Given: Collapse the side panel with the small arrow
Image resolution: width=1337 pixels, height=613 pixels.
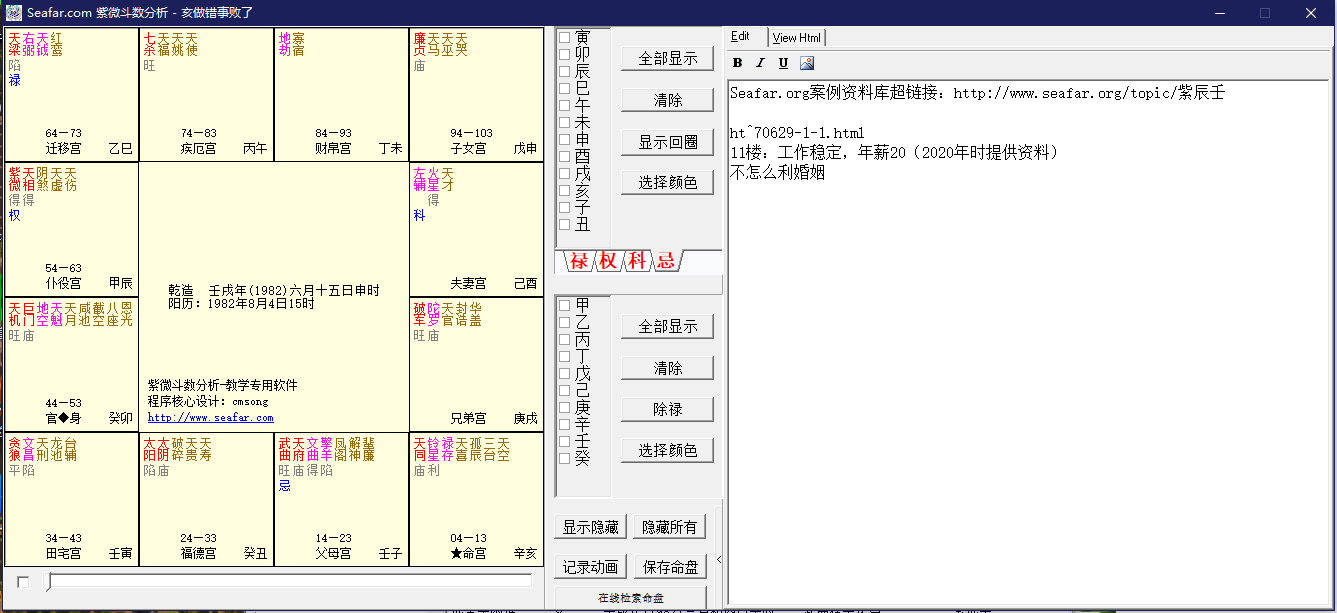Looking at the screenshot, I should 720,560.
